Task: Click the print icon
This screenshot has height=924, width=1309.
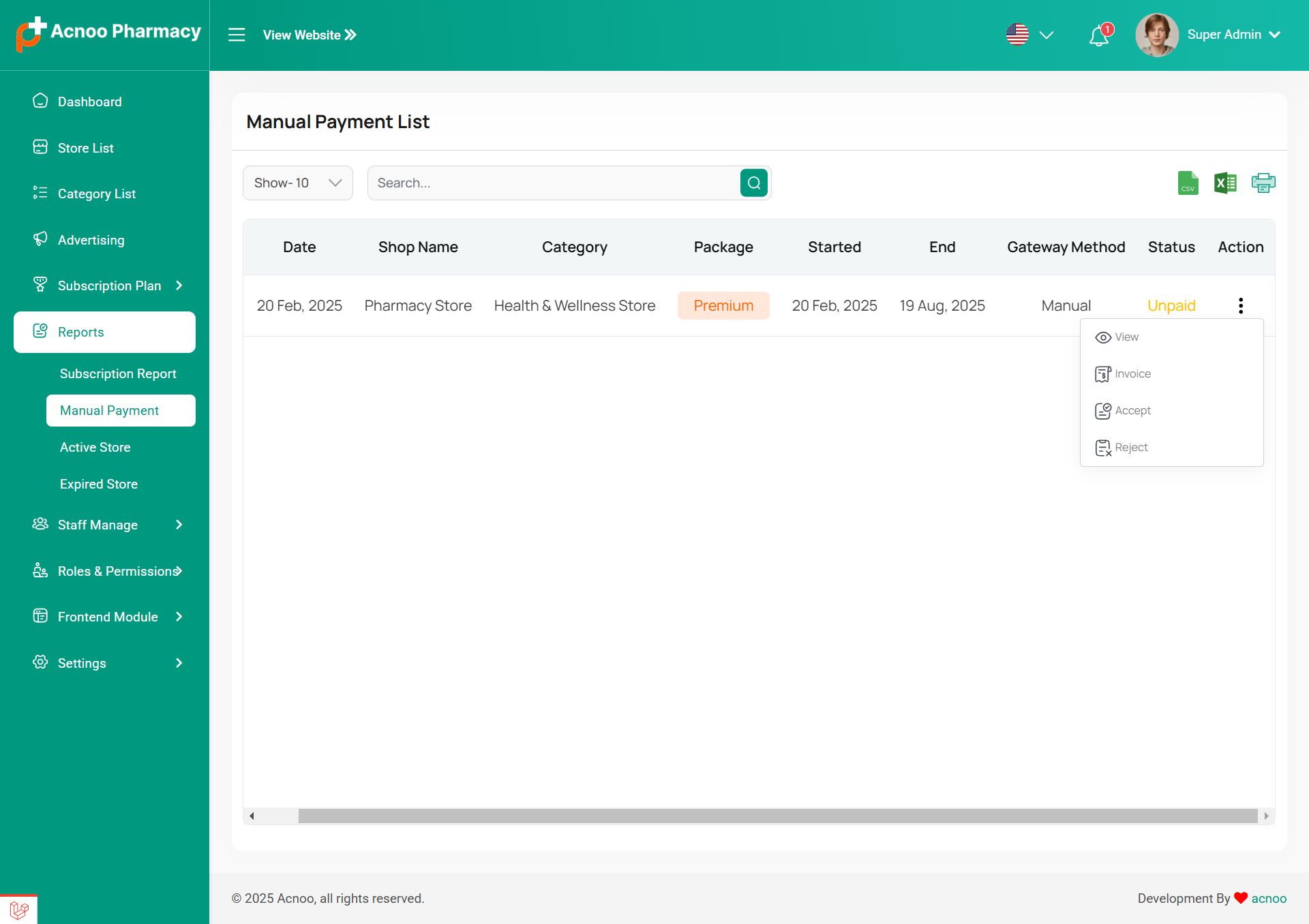Action: [x=1263, y=183]
